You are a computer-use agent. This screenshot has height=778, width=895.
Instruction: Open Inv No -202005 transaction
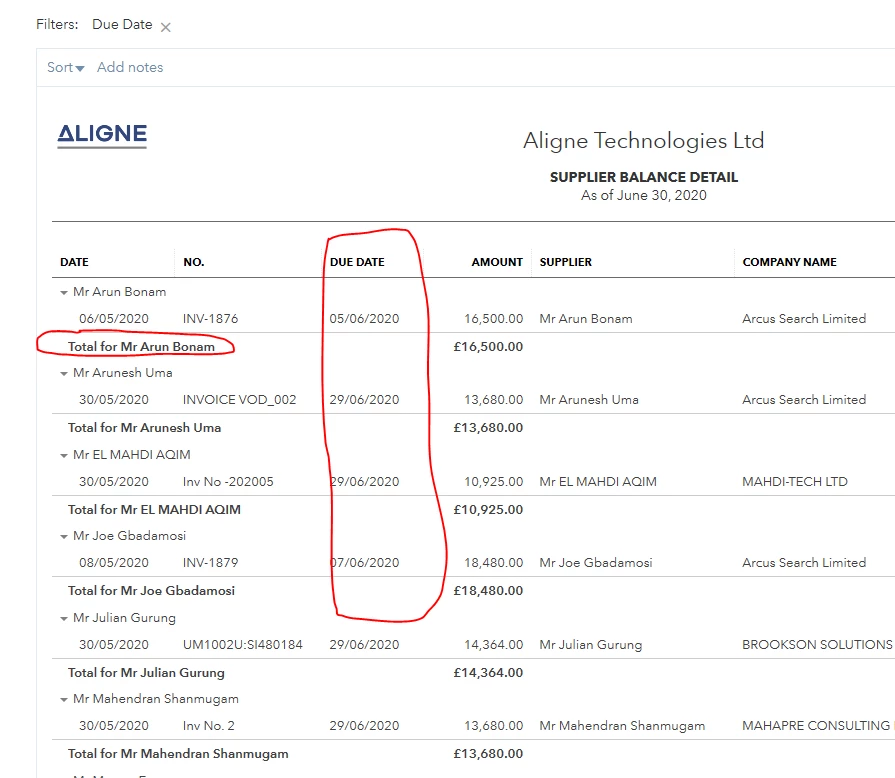pos(228,482)
